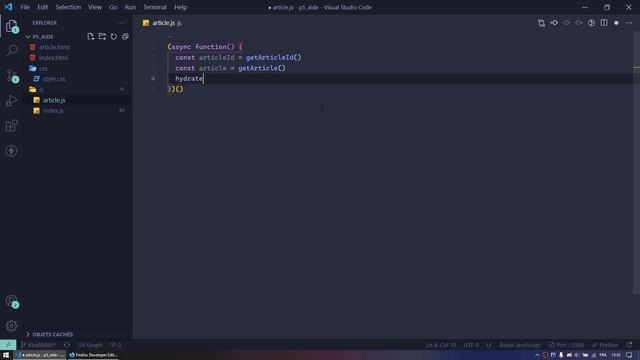
Task: Click getArticleId() call in the code
Action: [x=273, y=57]
